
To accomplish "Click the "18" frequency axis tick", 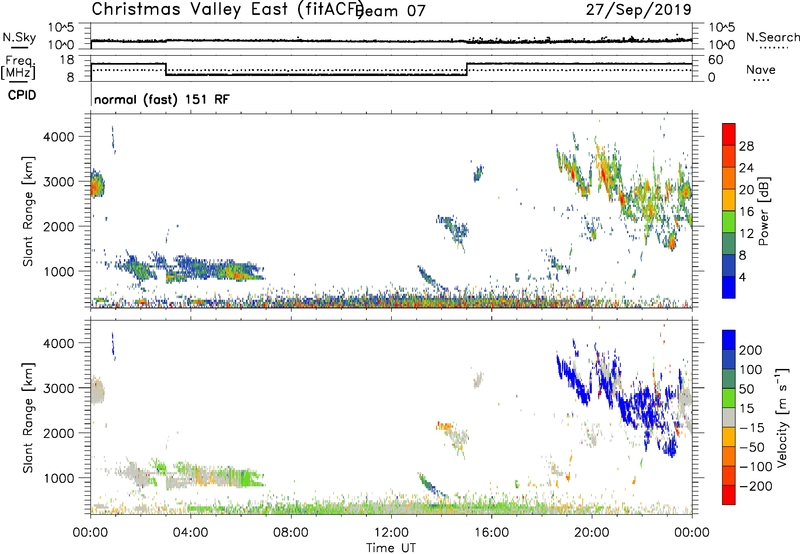I will (67, 60).
